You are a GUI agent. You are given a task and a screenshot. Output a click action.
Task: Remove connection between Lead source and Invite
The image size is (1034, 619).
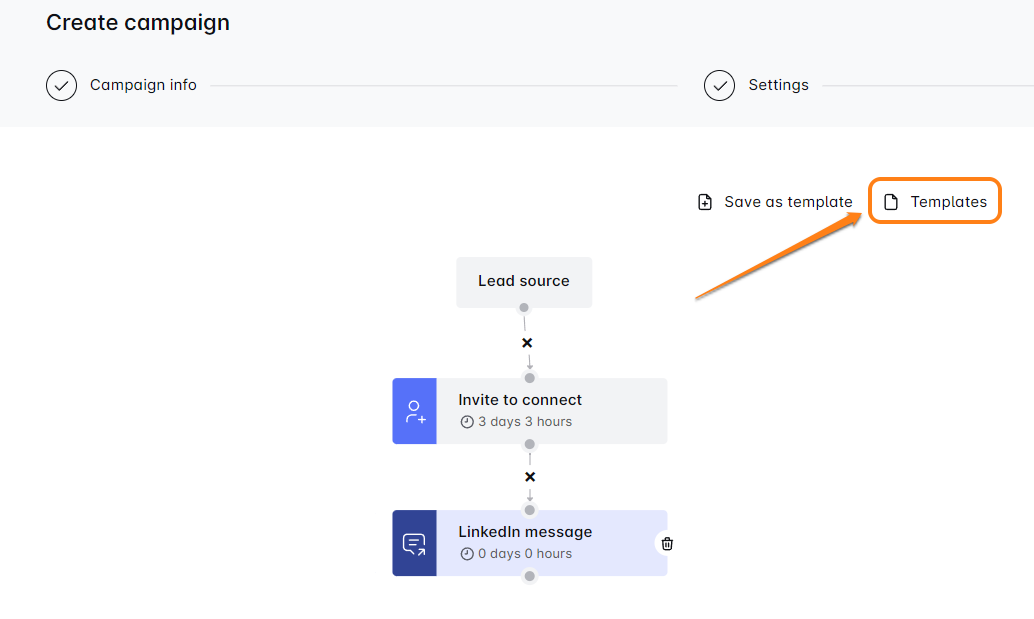coord(527,343)
